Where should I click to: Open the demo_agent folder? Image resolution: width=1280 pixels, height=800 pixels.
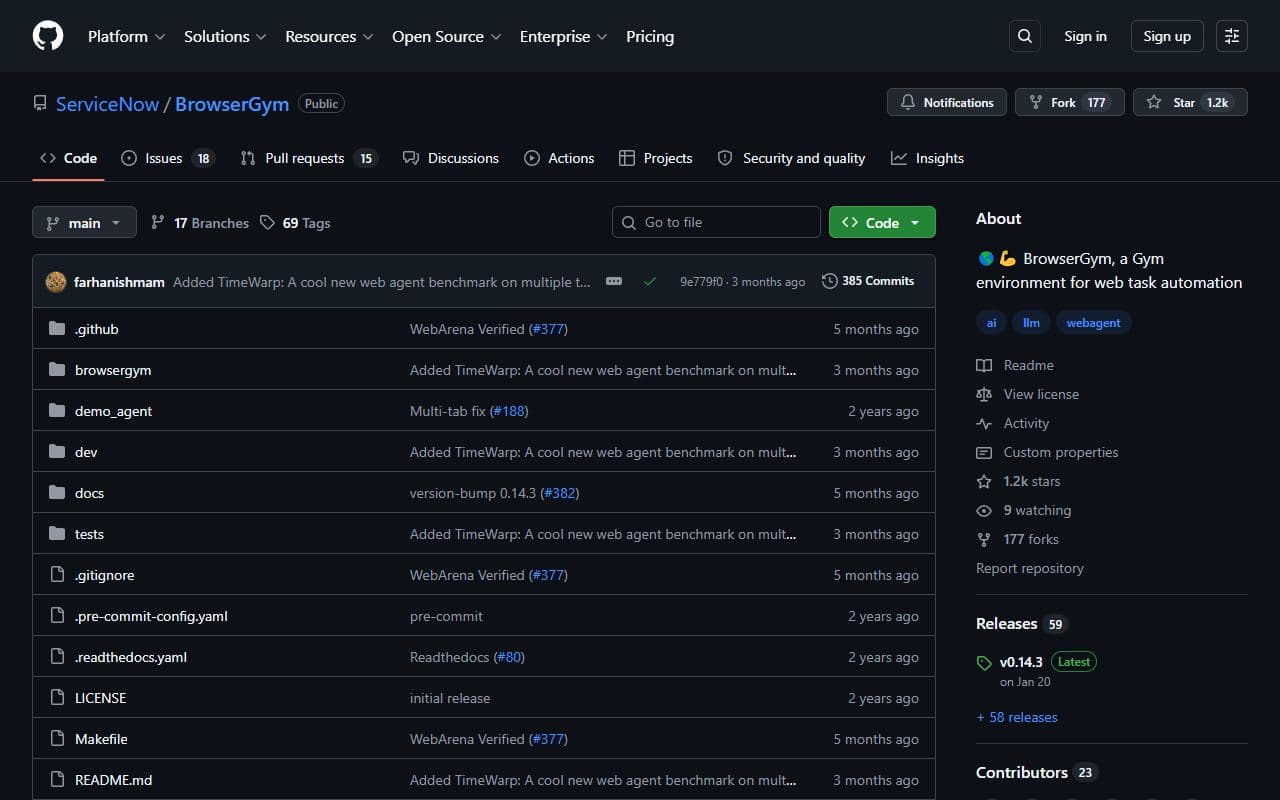(113, 411)
